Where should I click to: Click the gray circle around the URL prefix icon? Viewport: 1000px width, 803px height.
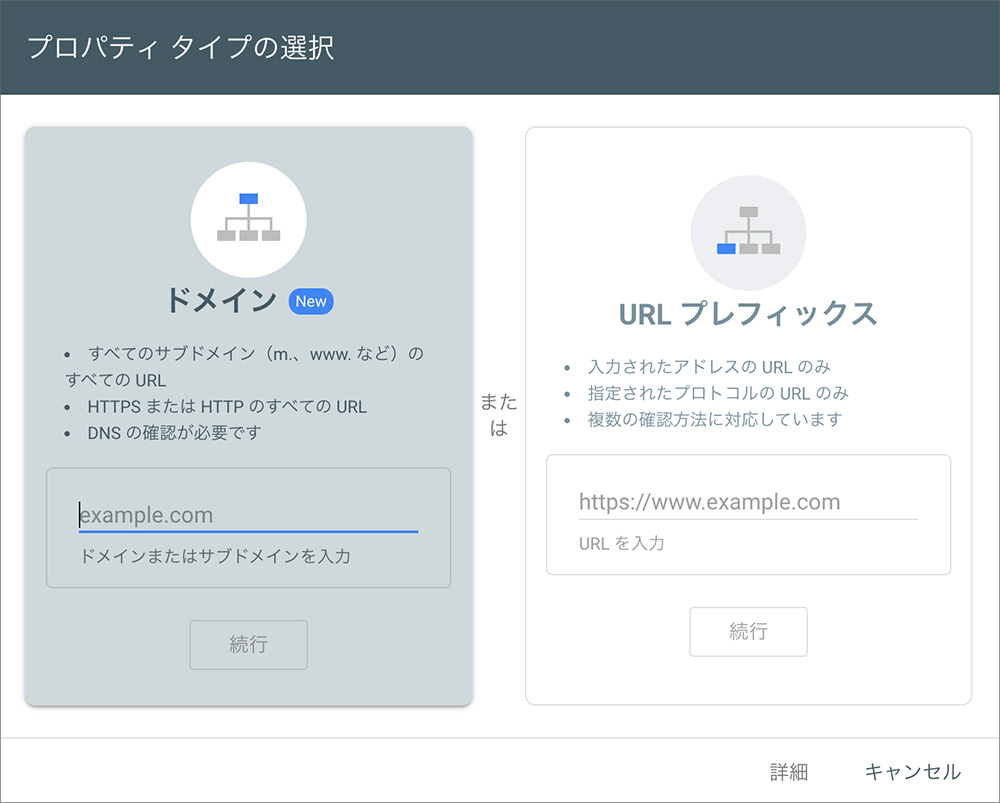[748, 232]
